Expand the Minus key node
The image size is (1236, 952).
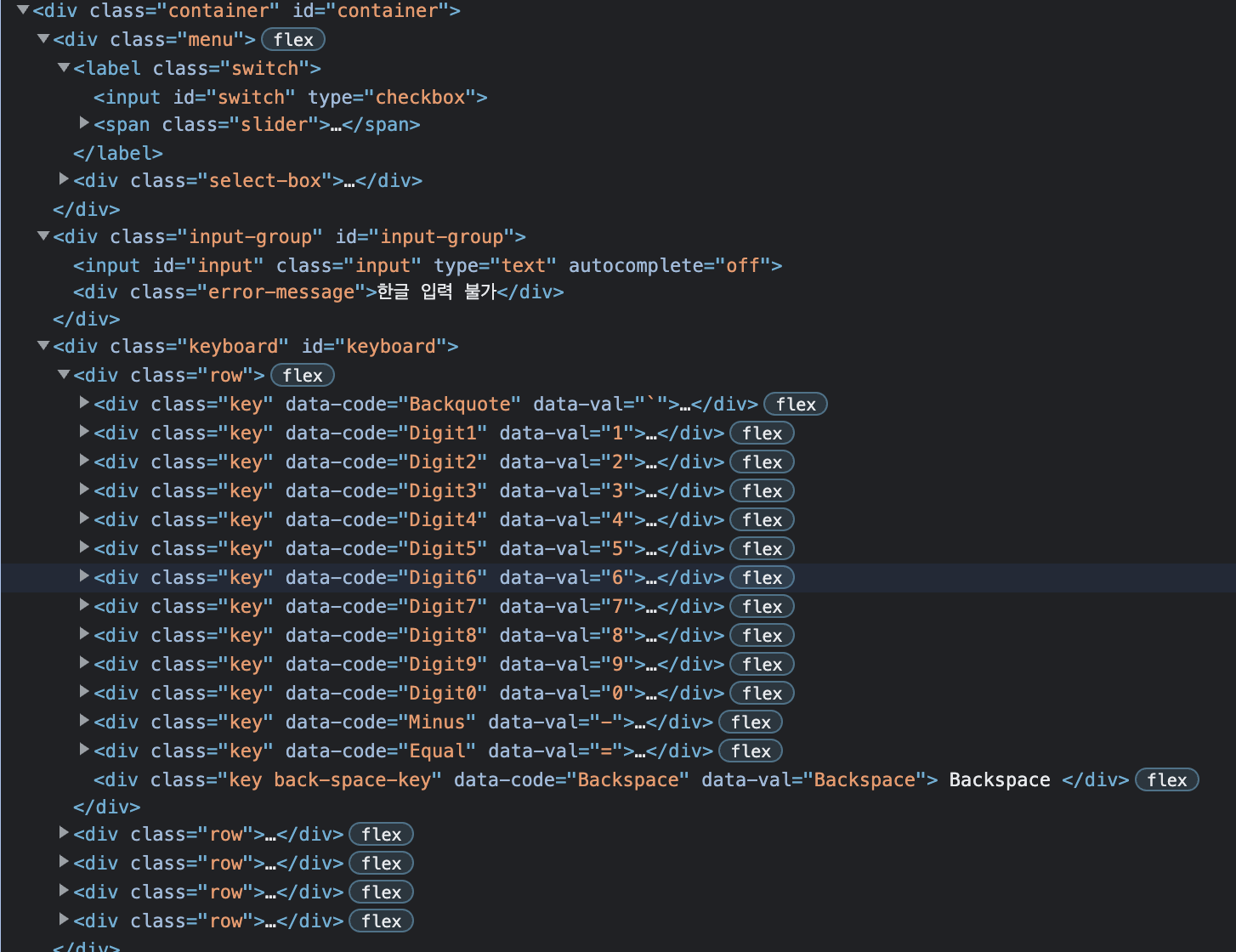(x=84, y=721)
